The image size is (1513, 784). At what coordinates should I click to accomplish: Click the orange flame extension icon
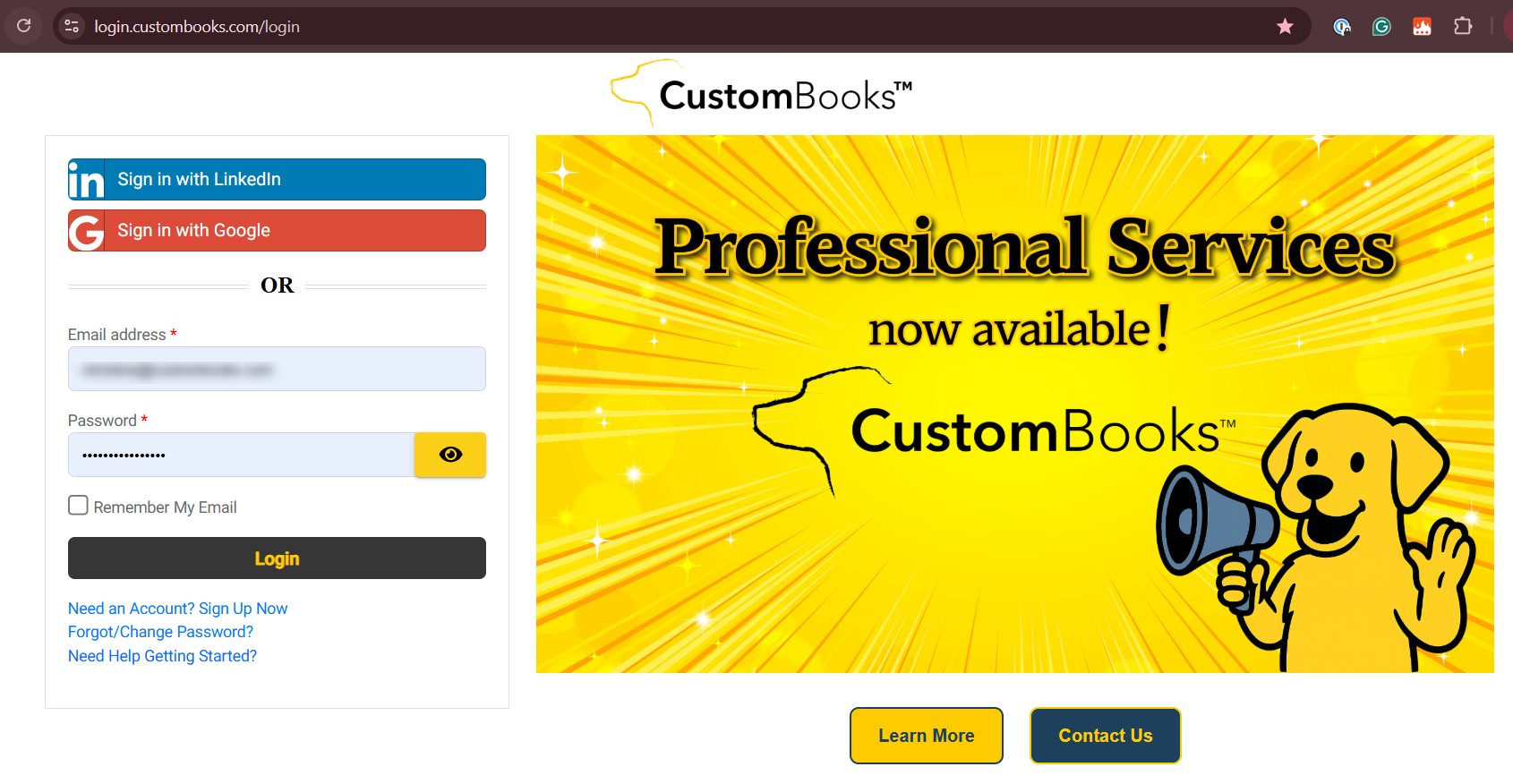pos(1422,27)
